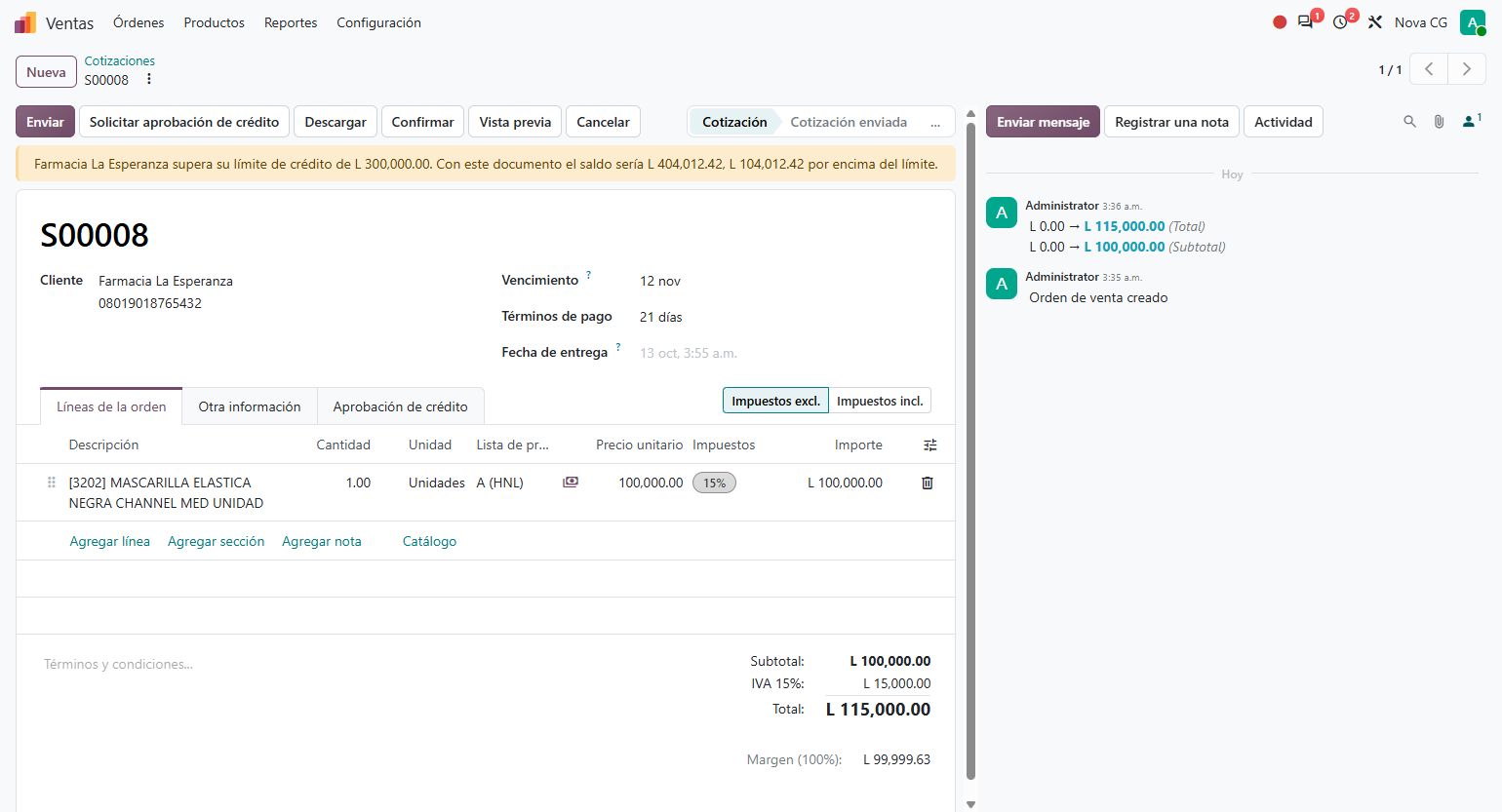The height and width of the screenshot is (812, 1502).
Task: Open the activities clock icon
Action: [1341, 22]
